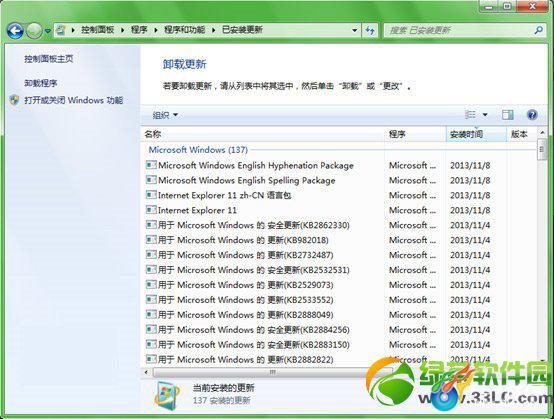Click icon of Internet Explorer 11 entry
The width and height of the screenshot is (554, 419).
(x=151, y=210)
